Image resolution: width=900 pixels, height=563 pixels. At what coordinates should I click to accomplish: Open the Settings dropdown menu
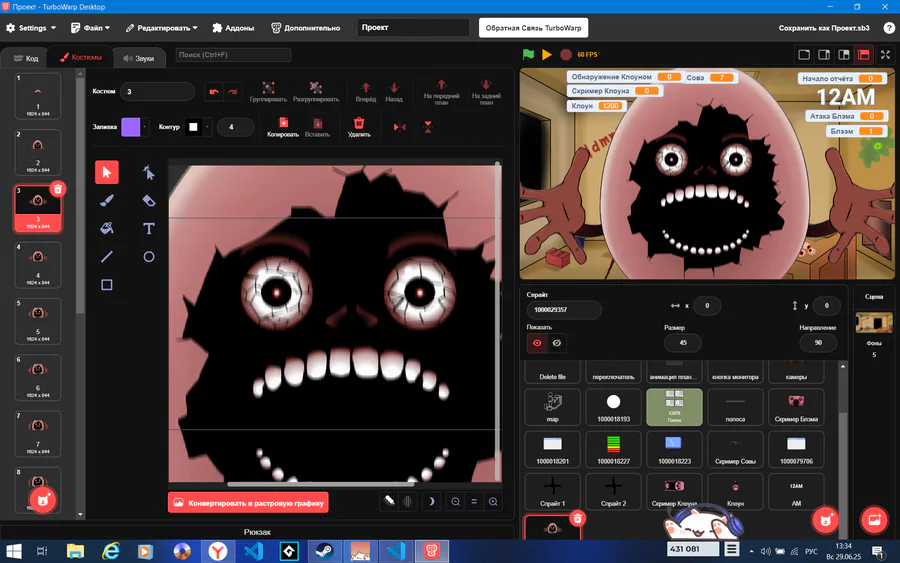click(x=31, y=28)
